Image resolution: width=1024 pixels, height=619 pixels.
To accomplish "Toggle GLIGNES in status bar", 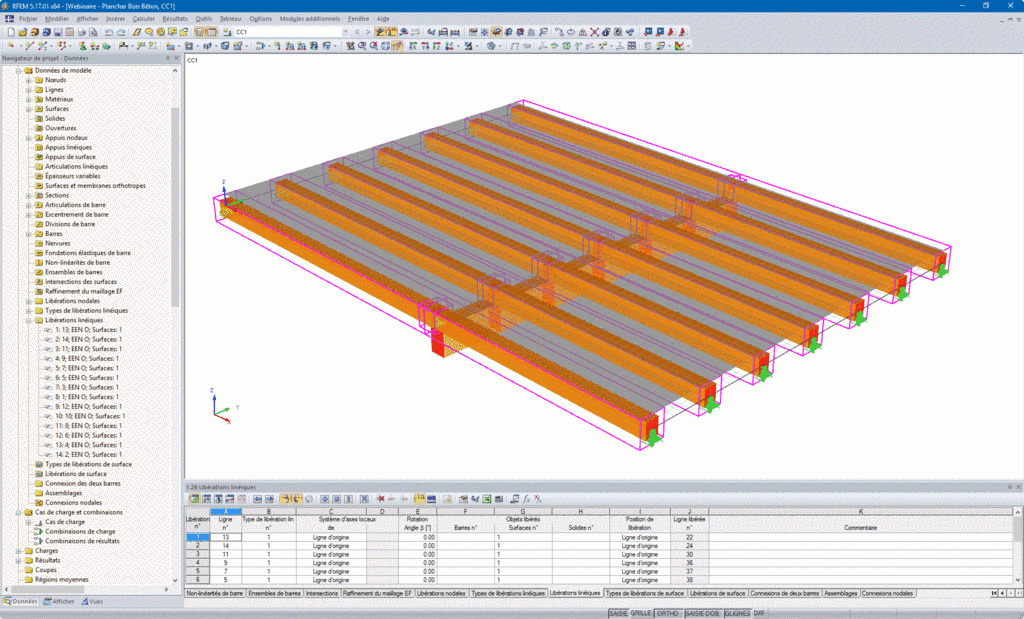I will tap(737, 614).
